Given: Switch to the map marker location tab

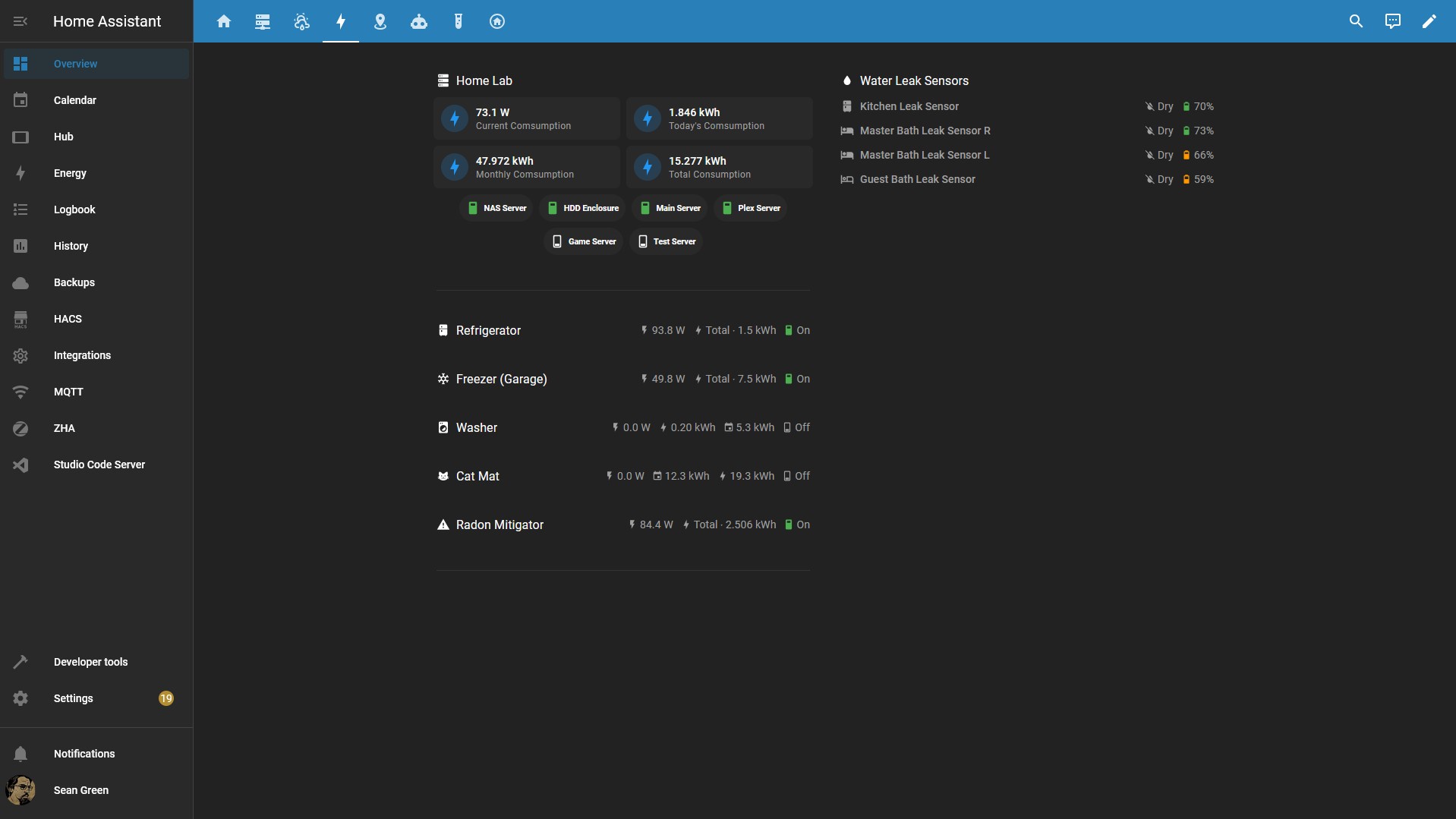Looking at the screenshot, I should [380, 21].
